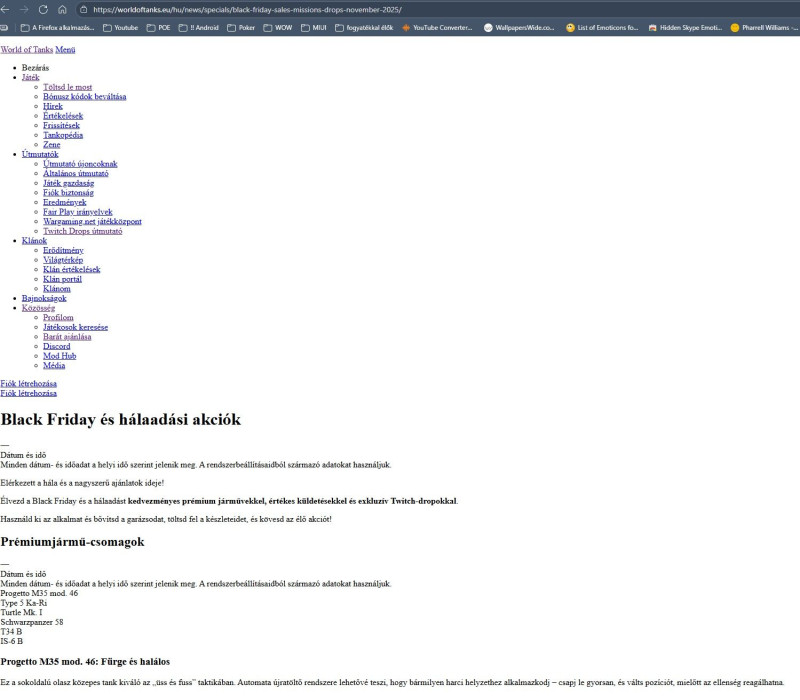Open the Youtube bookmark folder
Viewport: 800px width, 700px height.
pyautogui.click(x=121, y=28)
